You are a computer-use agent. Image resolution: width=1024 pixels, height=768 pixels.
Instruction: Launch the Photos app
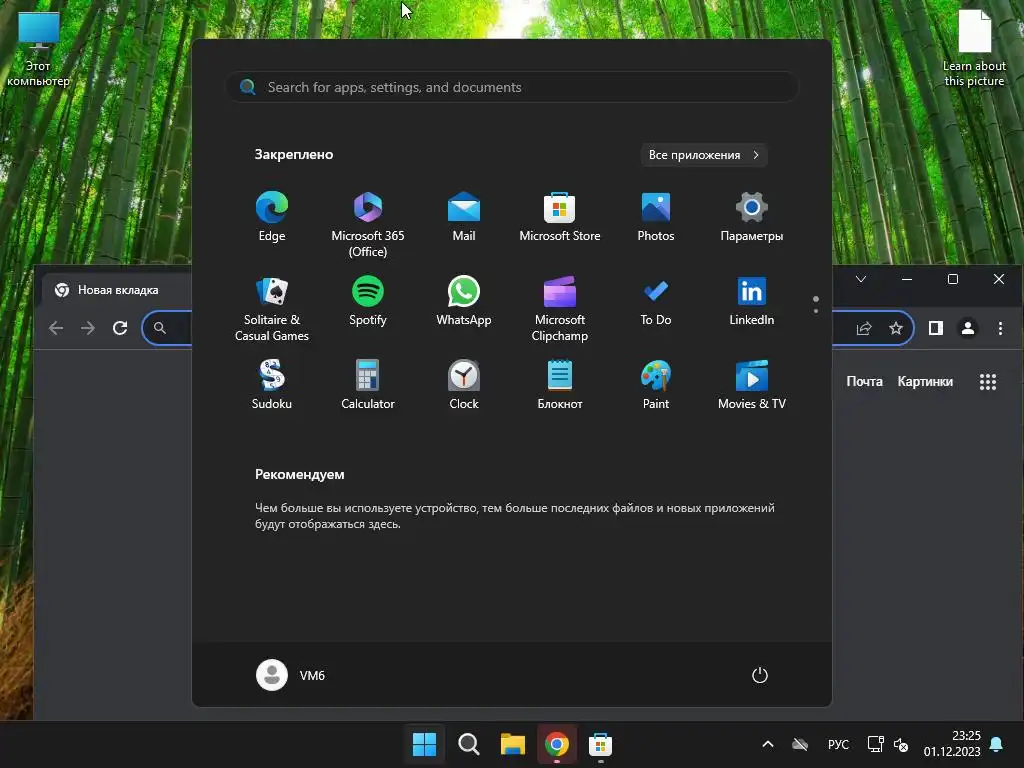click(656, 217)
